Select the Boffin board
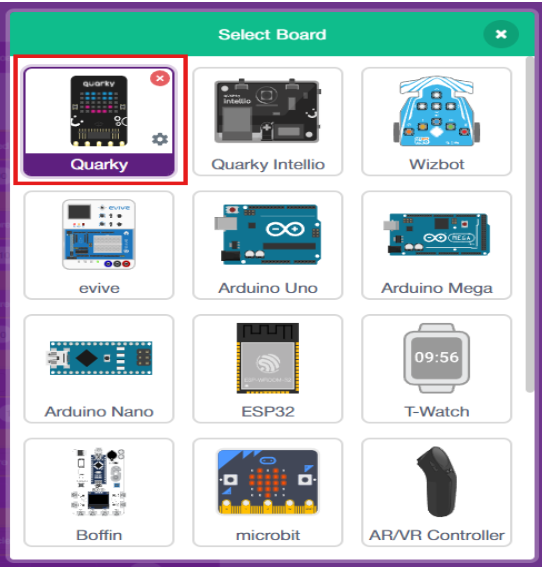The width and height of the screenshot is (542, 567). (x=99, y=493)
